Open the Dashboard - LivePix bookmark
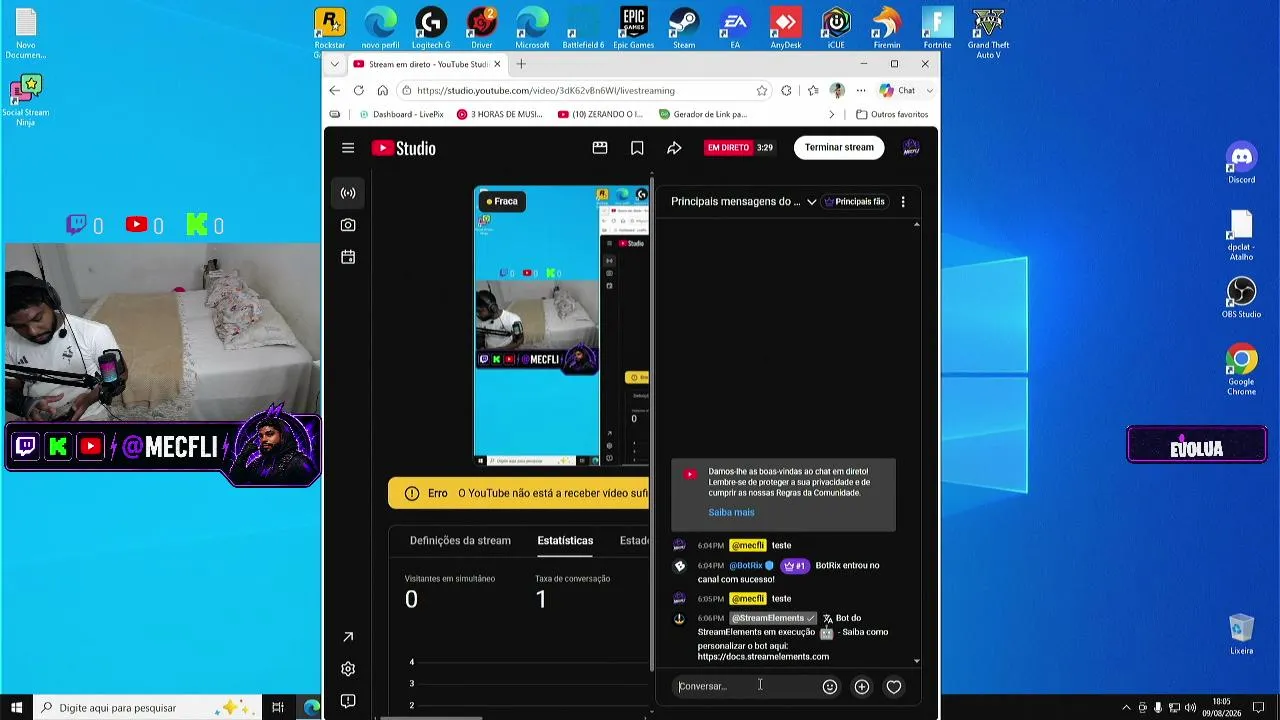The width and height of the screenshot is (1280, 720). click(x=400, y=114)
